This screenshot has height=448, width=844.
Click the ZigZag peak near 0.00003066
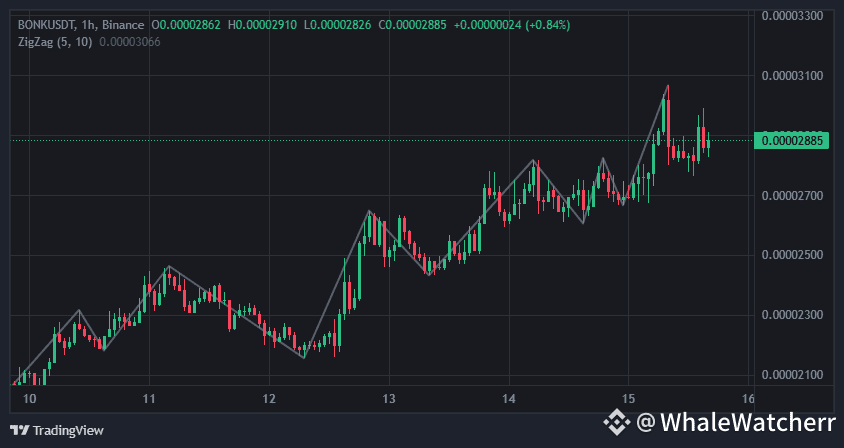(x=668, y=86)
